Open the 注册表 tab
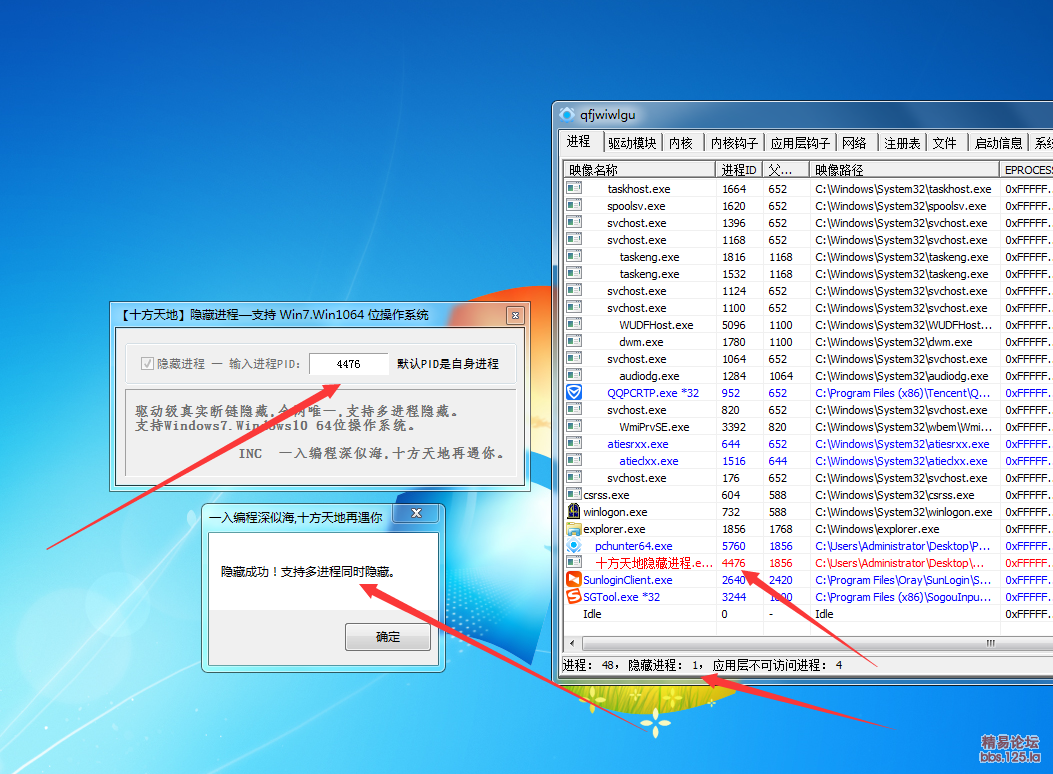 pos(901,143)
